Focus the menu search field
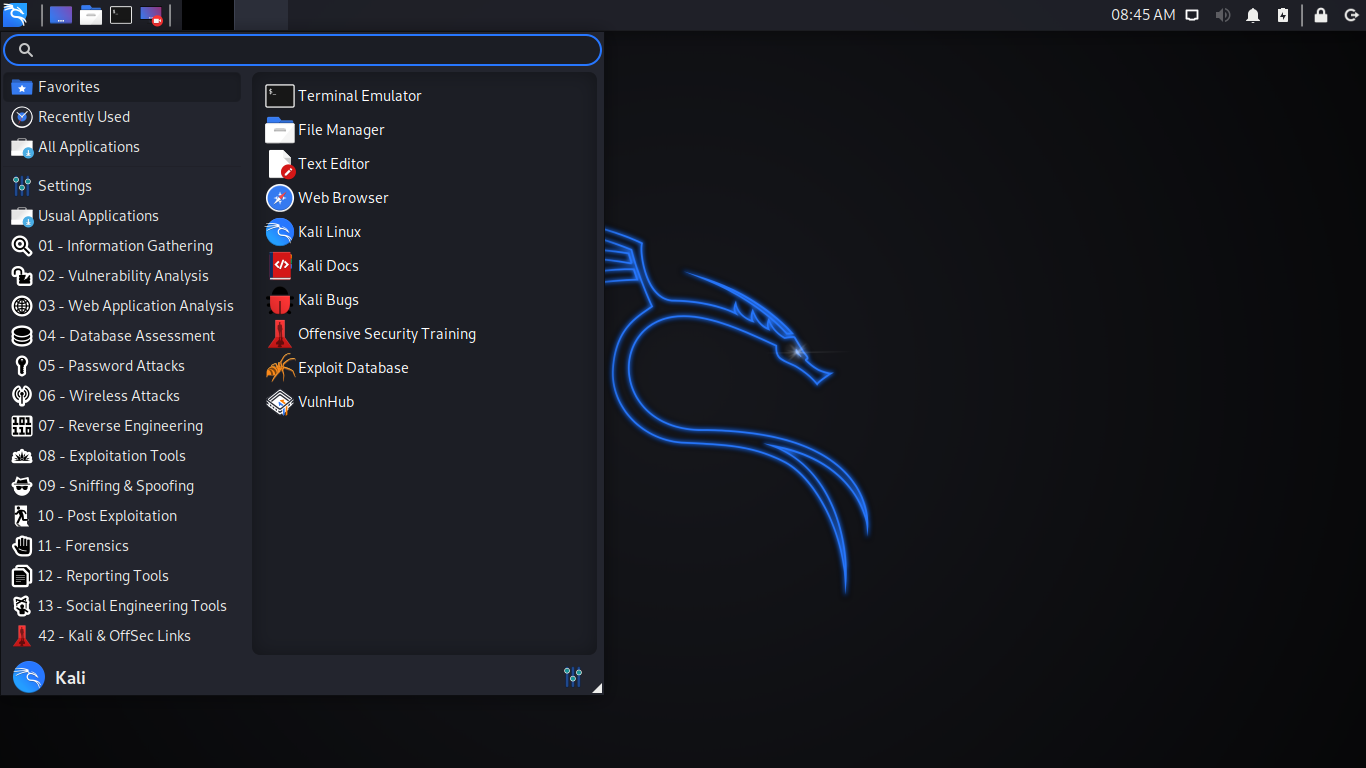Screen dimensions: 1366x768 tap(302, 50)
